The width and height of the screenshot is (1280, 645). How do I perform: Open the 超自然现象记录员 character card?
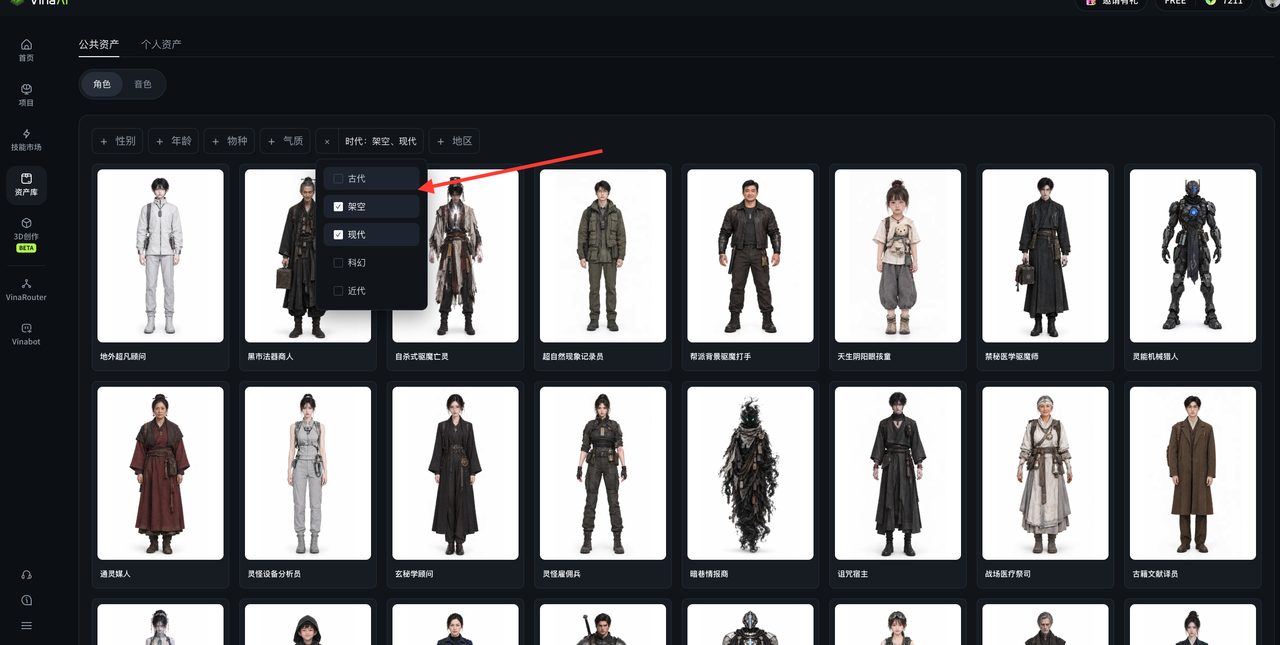[x=603, y=267]
